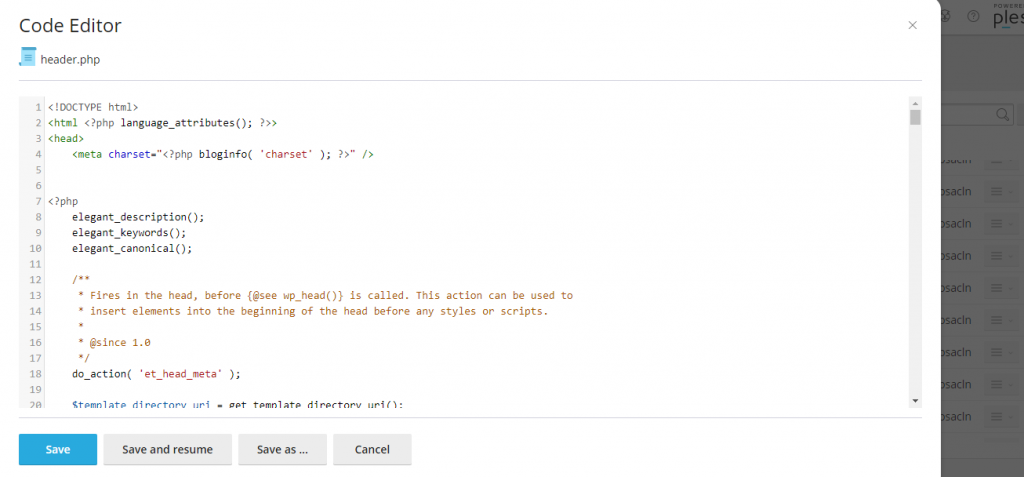Image resolution: width=1024 pixels, height=477 pixels.
Task: Click the Plesk logo behind the dialog
Action: click(1008, 16)
